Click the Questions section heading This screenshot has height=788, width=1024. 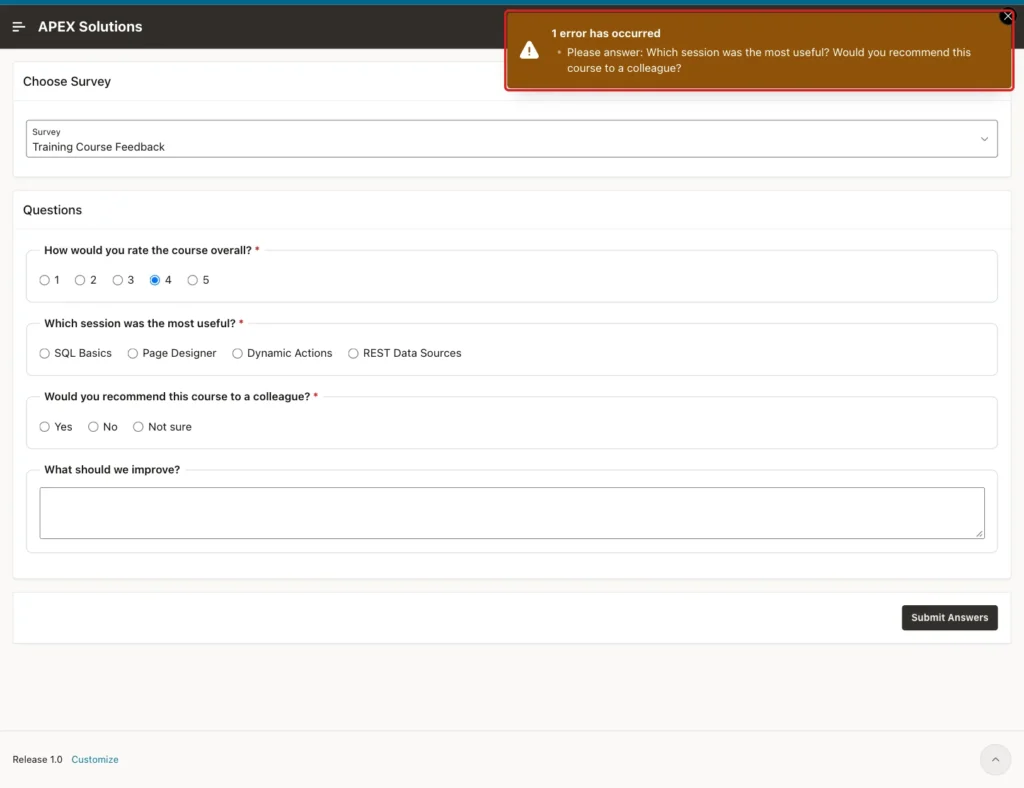coord(52,210)
